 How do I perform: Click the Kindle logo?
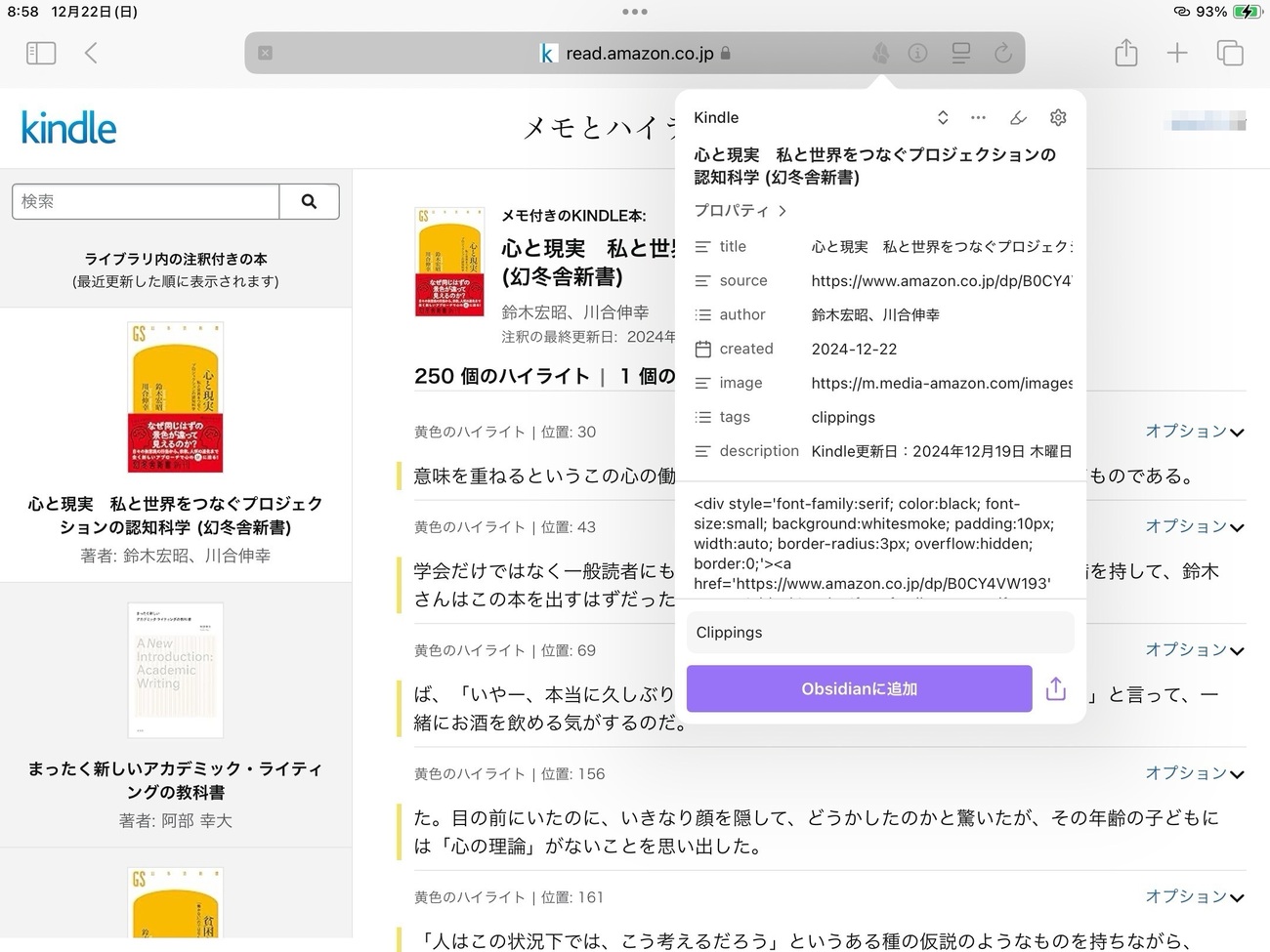click(x=68, y=128)
